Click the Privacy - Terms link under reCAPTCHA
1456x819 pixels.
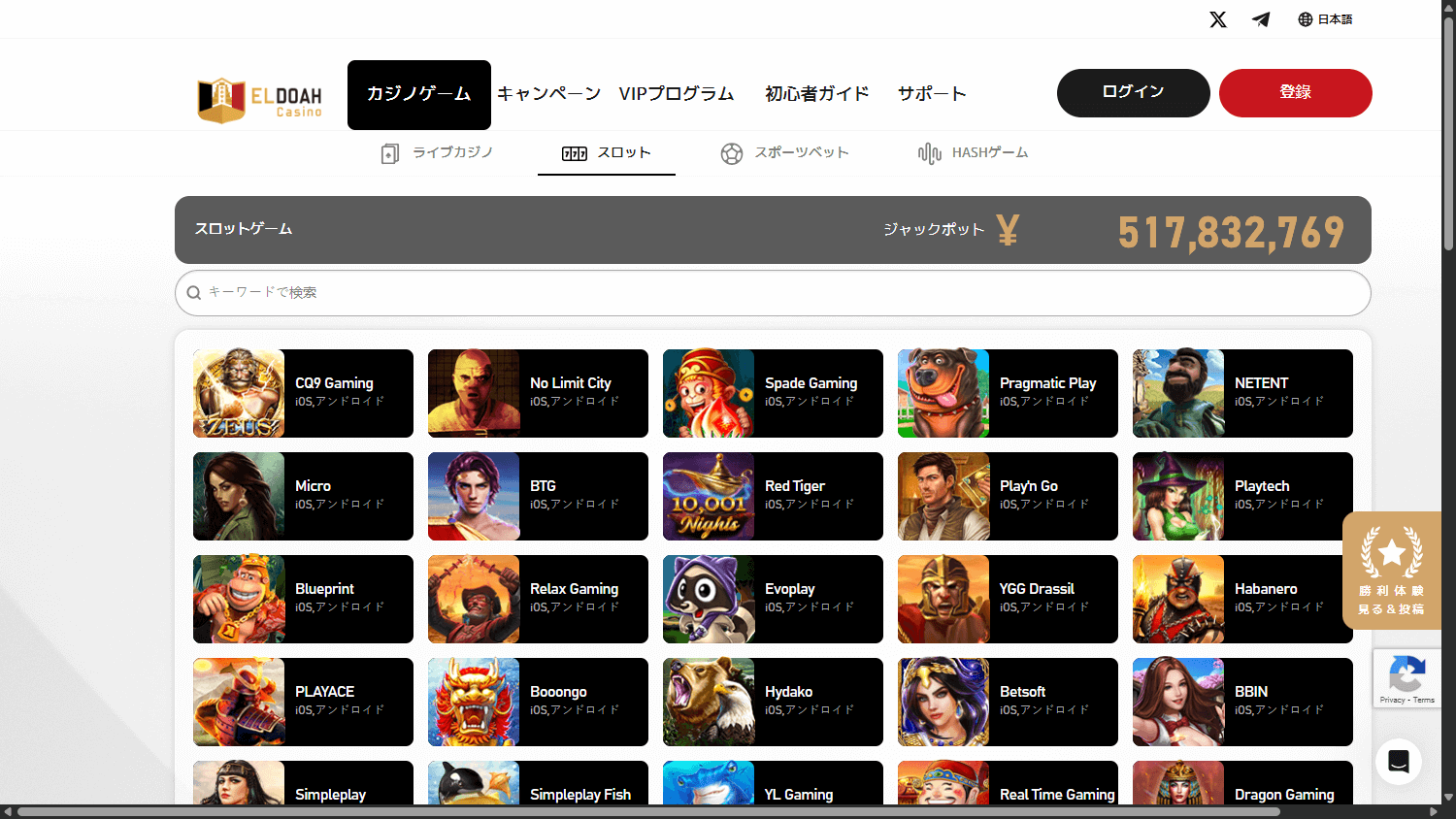point(1407,699)
